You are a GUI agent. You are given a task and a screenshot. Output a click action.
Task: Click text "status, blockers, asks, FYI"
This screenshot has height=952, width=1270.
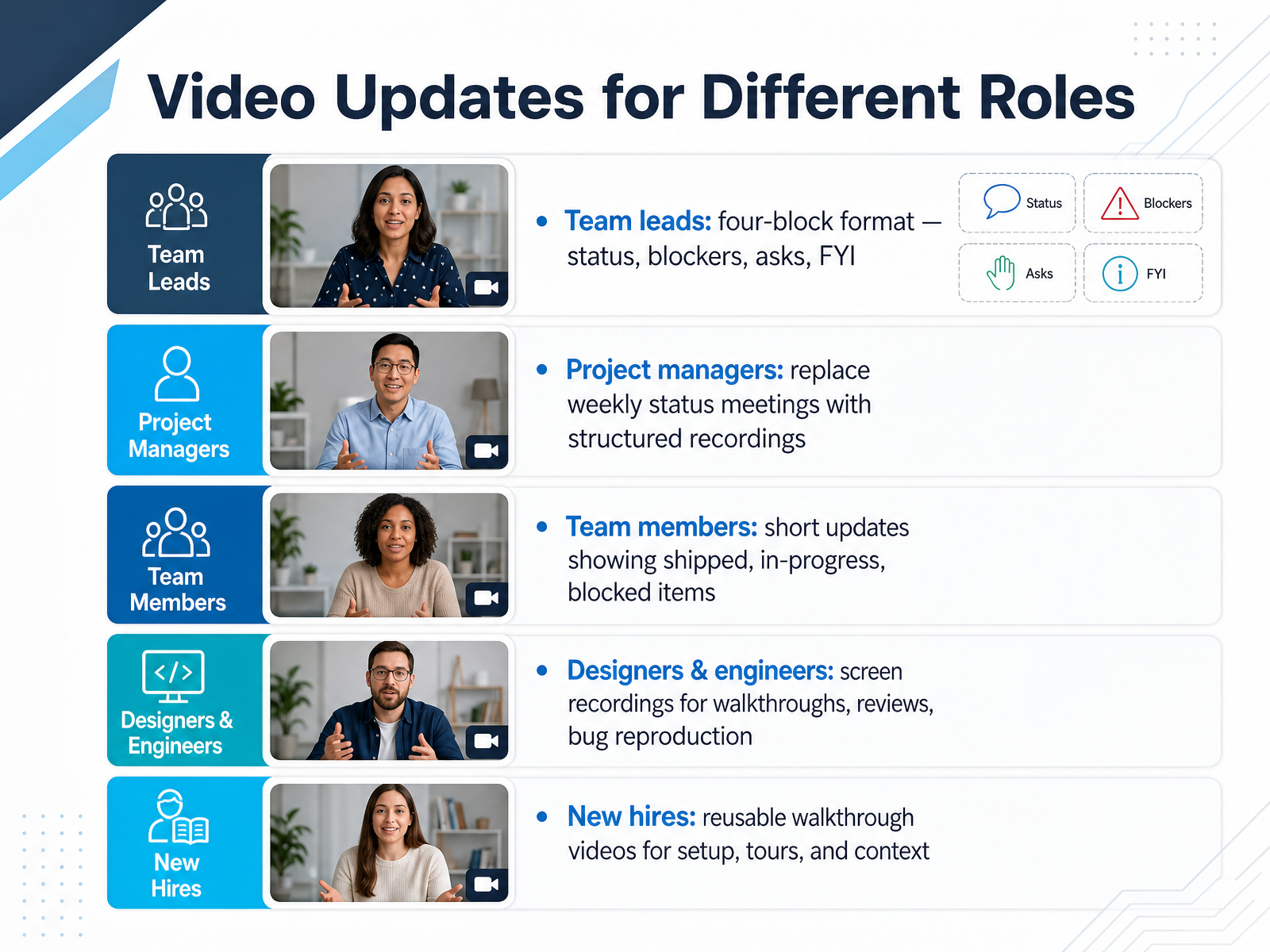pos(711,257)
